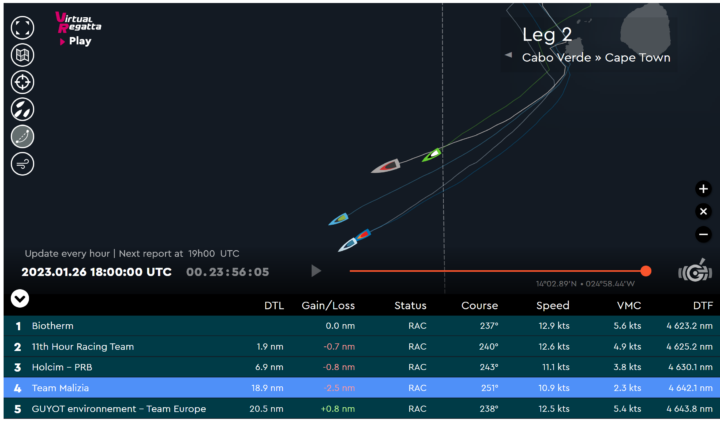Screen dimensions: 720x424
Task: Click 11th Hour's 12.6 kts speed value
Action: [554, 346]
